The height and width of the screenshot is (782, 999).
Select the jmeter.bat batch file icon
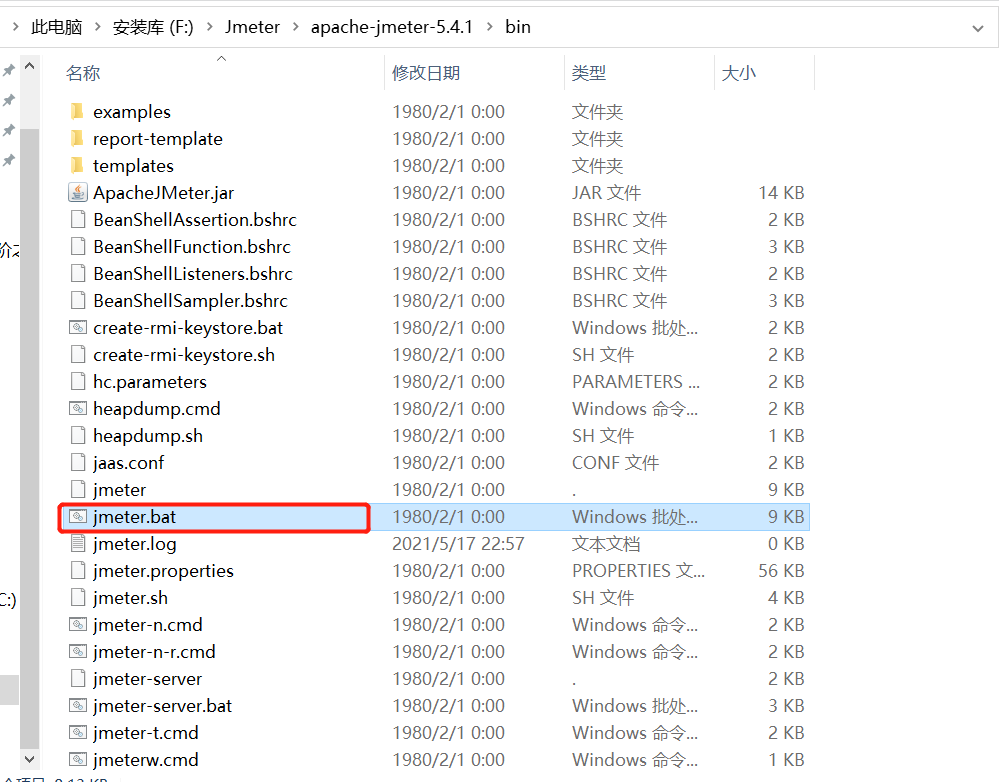(x=78, y=517)
